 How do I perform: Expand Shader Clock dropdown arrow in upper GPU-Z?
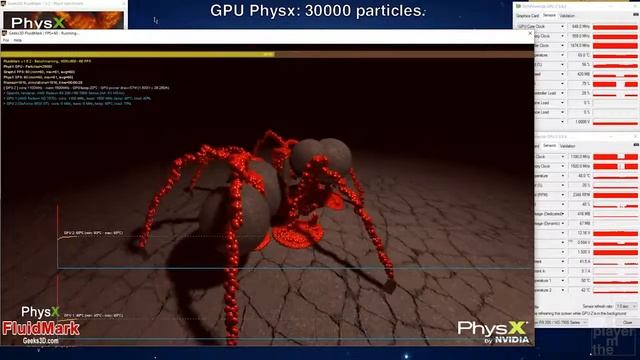pos(562,46)
